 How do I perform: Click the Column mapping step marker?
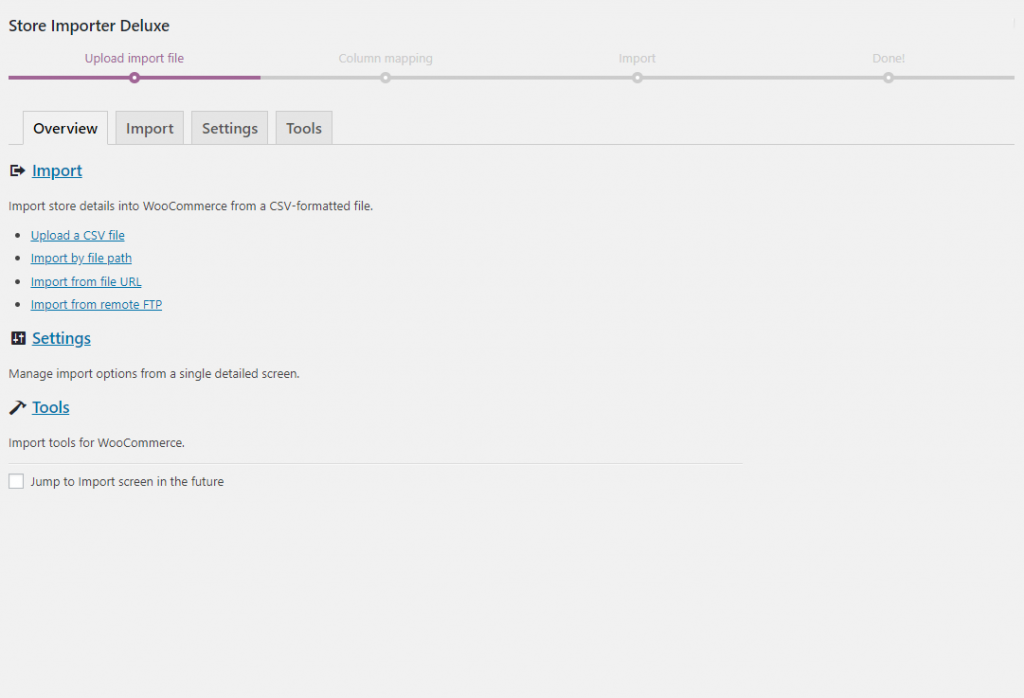point(385,78)
